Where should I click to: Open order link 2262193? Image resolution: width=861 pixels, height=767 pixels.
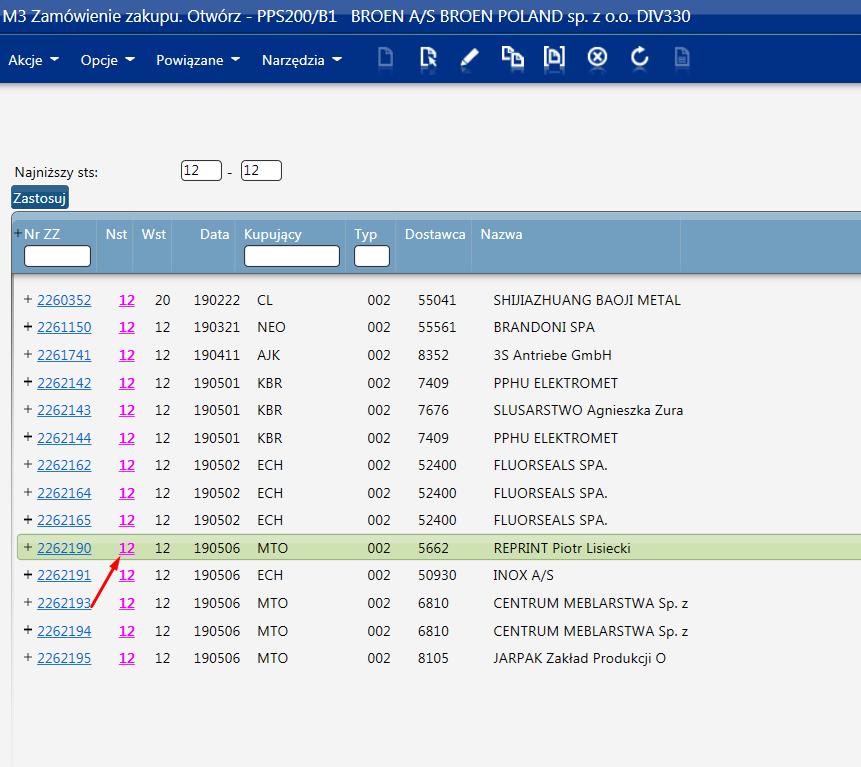coord(64,603)
